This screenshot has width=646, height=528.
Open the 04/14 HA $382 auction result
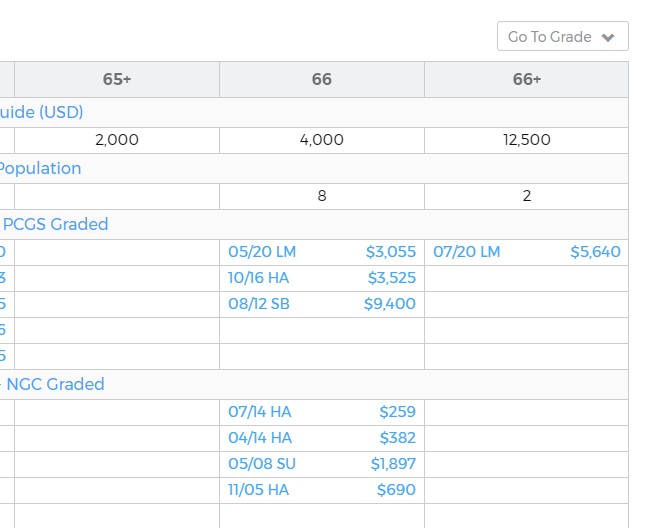coord(321,438)
